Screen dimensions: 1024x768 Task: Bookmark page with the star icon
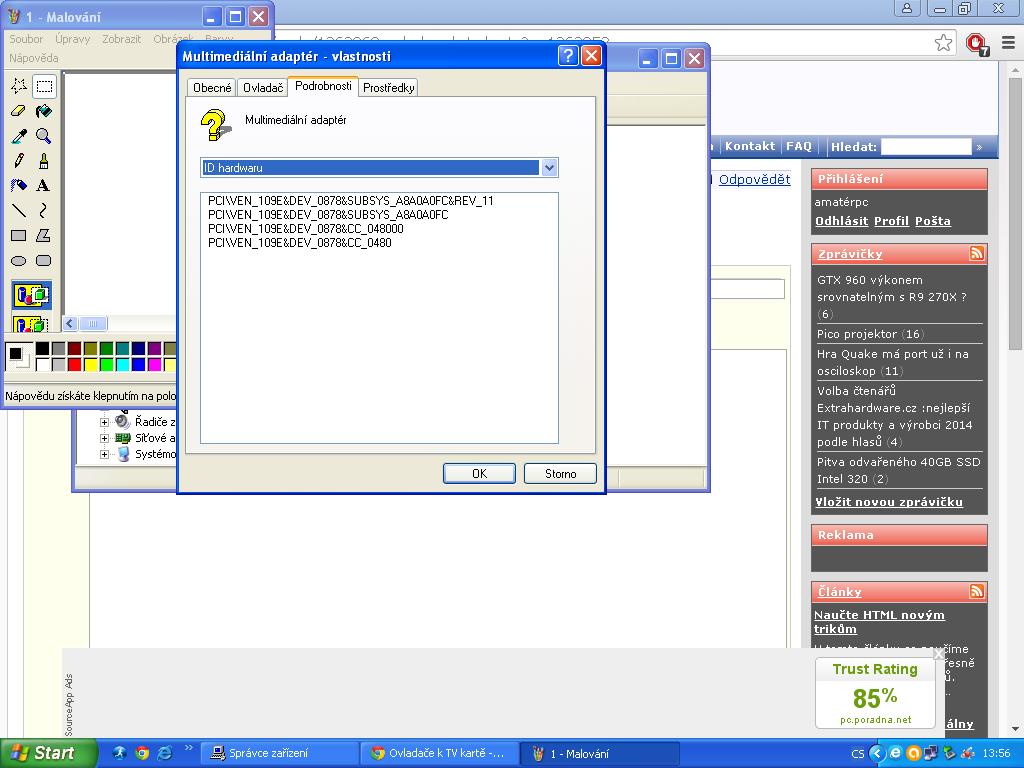point(943,43)
